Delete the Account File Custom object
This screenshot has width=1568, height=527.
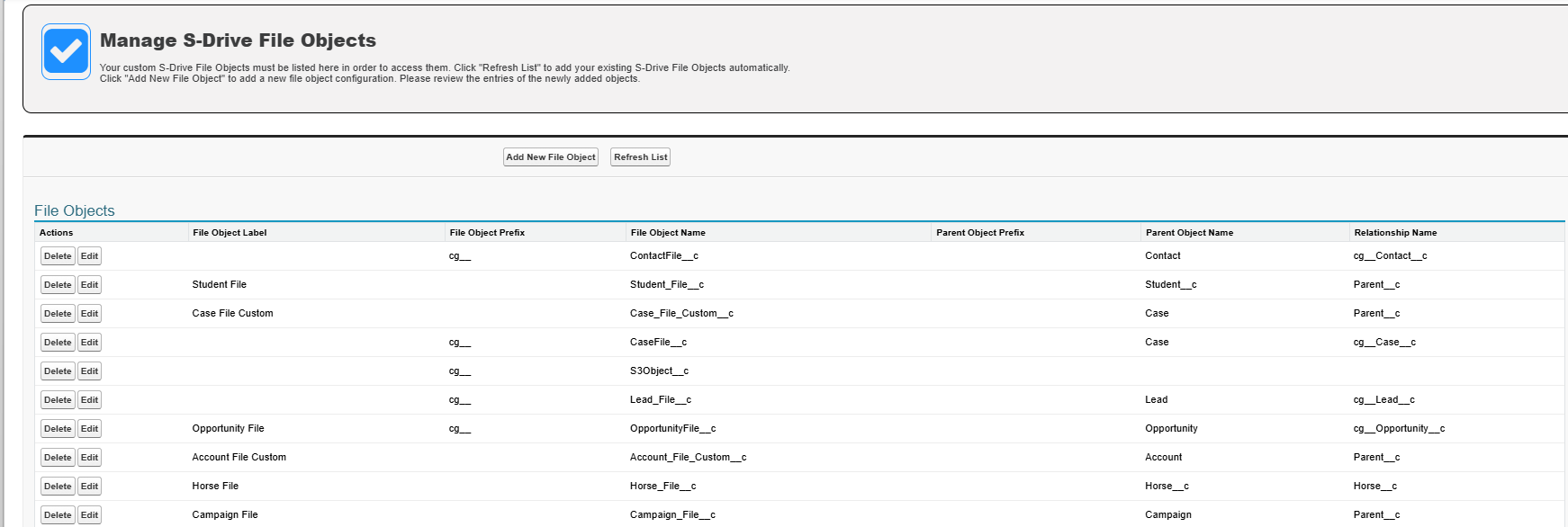pyautogui.click(x=58, y=458)
